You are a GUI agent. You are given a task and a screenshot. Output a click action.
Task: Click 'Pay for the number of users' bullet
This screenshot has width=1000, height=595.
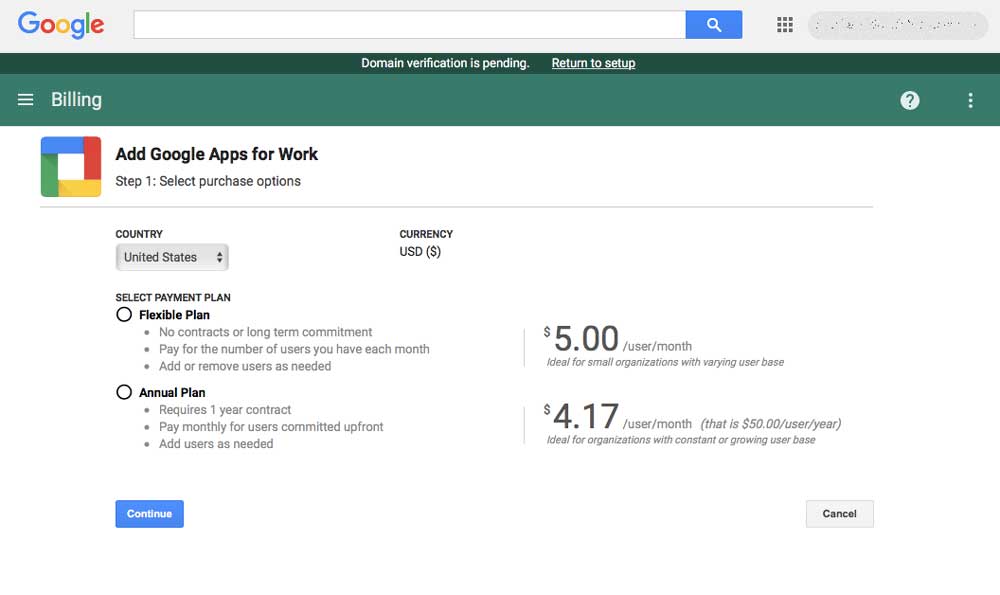294,349
